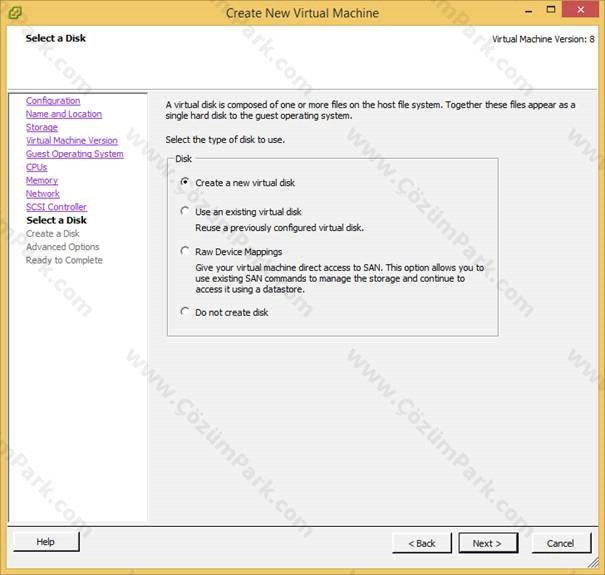This screenshot has width=605, height=575.
Task: Click the Advanced Options step text
Action: point(63,247)
